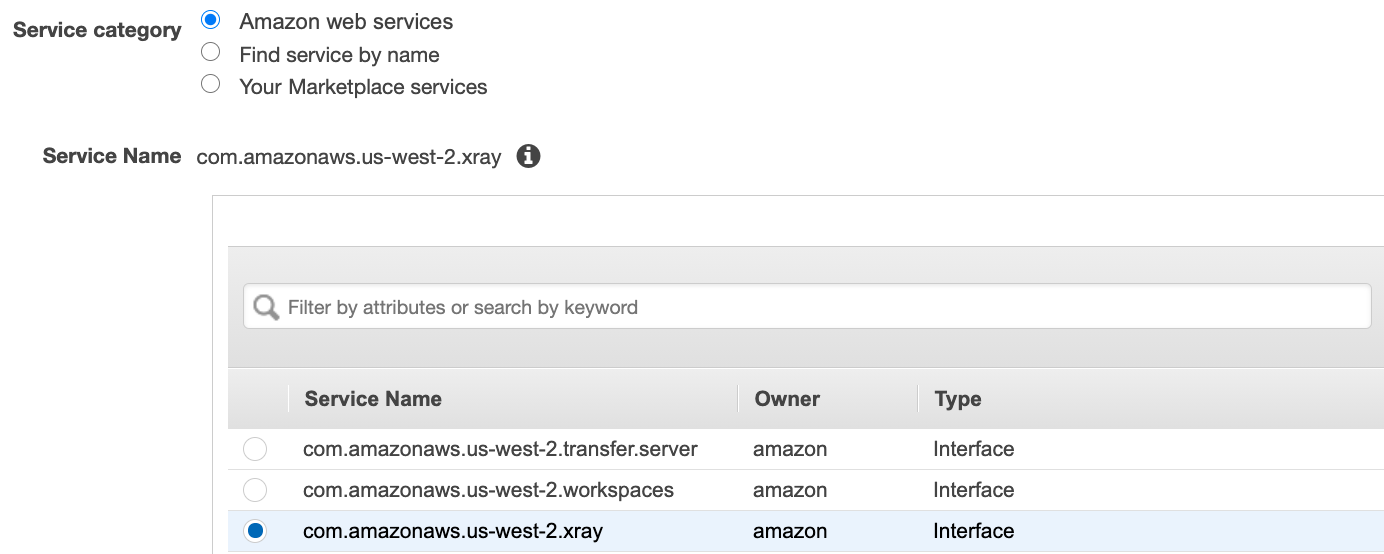Click the bold Service category label
The height and width of the screenshot is (554, 1384).
point(97,30)
